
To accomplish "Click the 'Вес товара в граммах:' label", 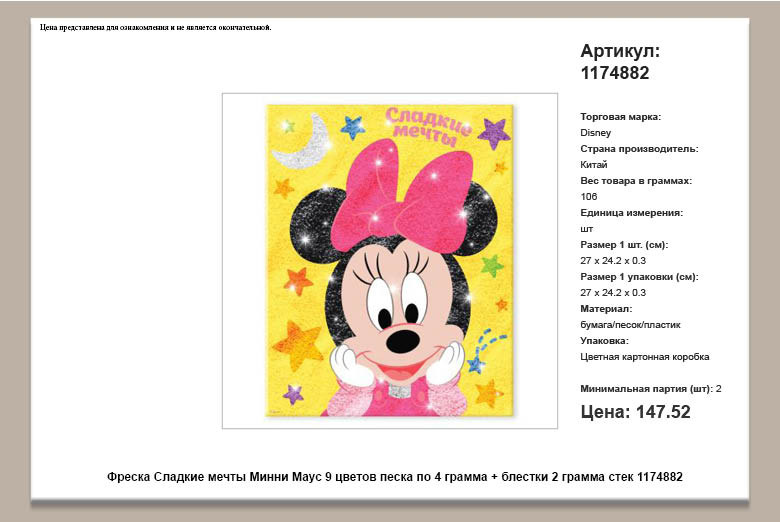I will click(x=636, y=181).
